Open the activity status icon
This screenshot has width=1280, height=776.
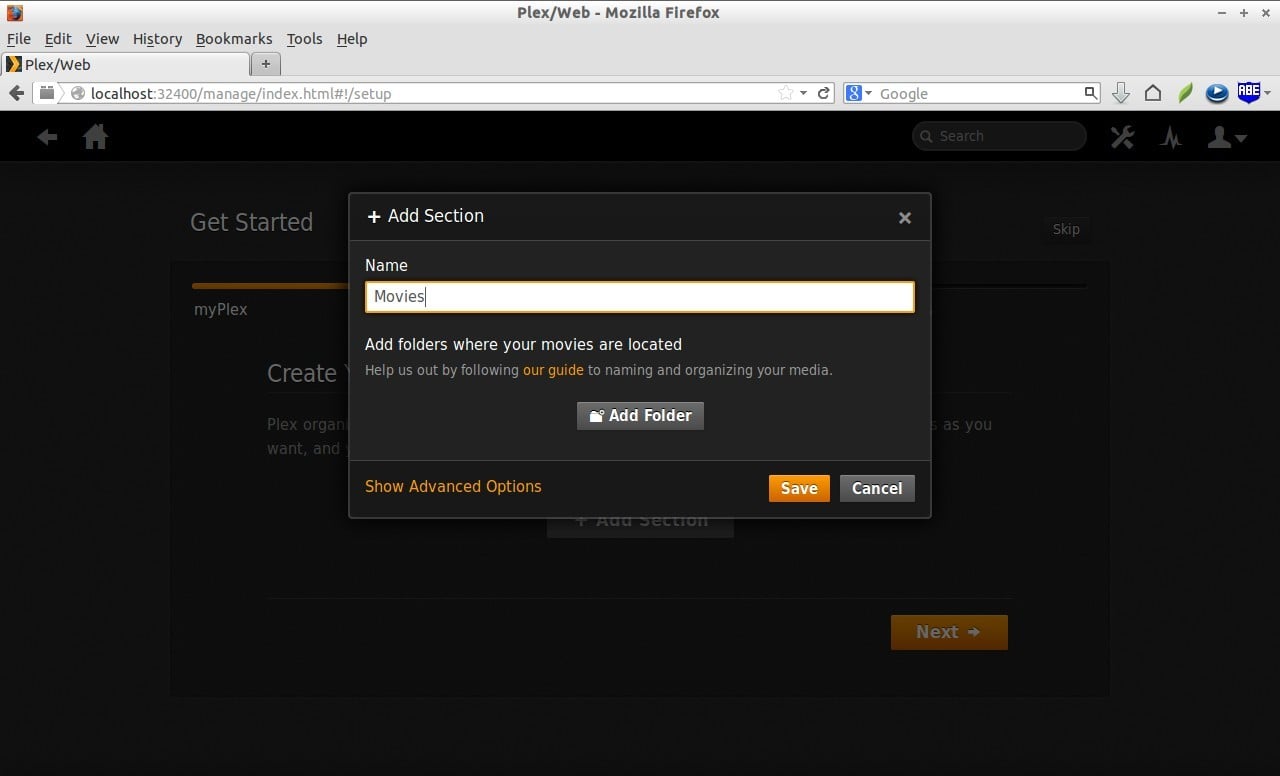click(x=1171, y=137)
